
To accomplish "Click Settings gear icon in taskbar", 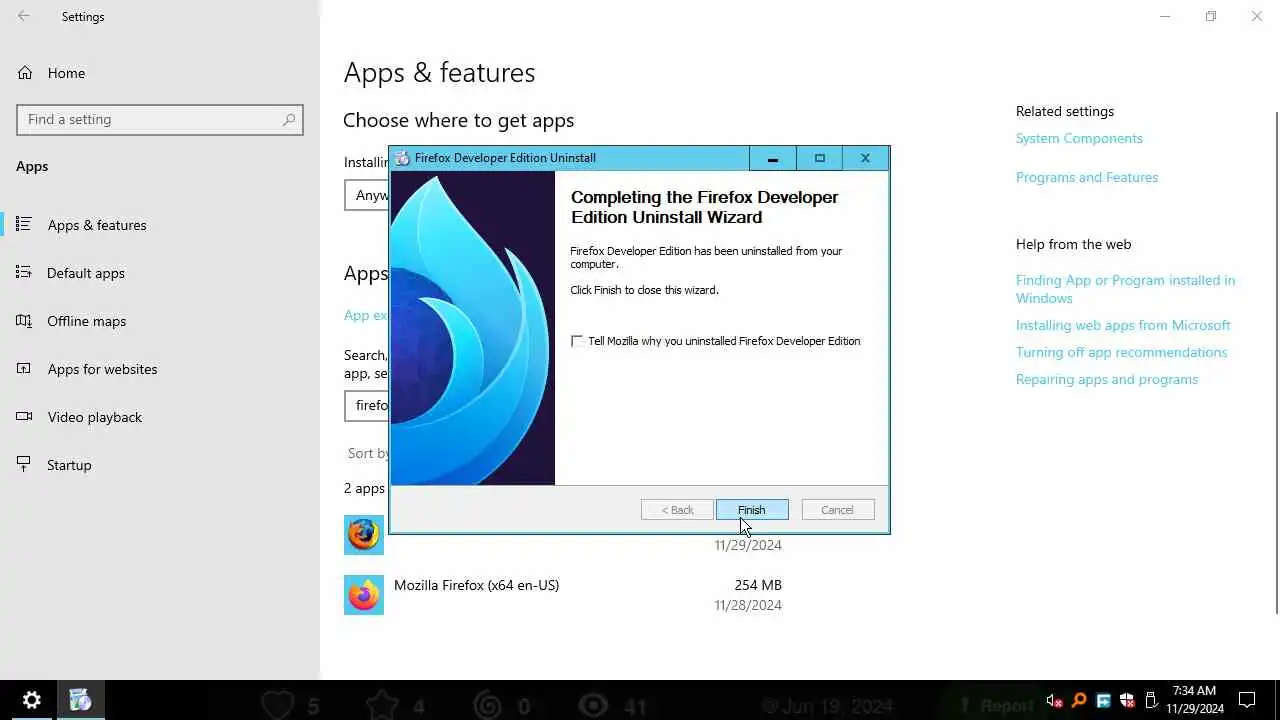I will [31, 700].
